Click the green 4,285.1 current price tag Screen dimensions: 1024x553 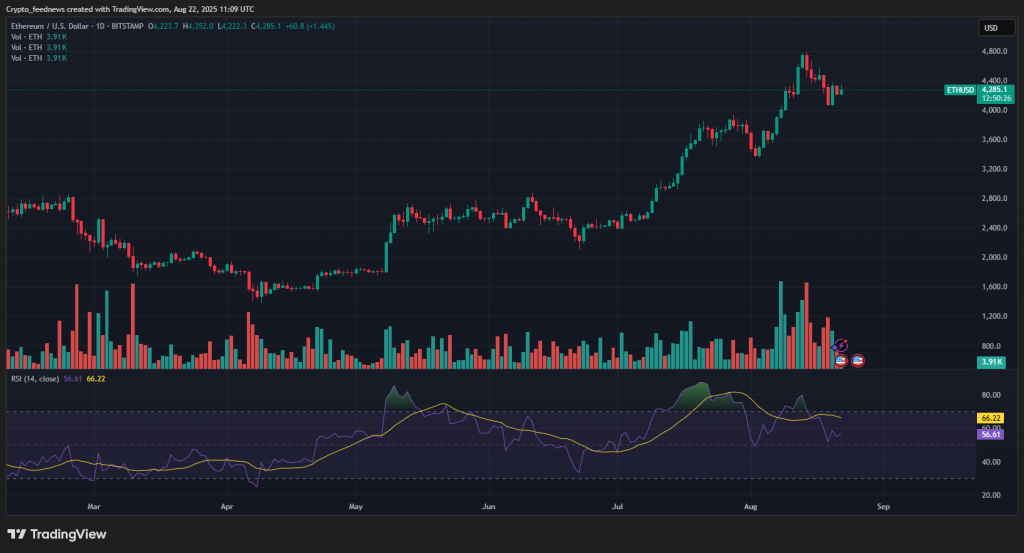tap(995, 89)
